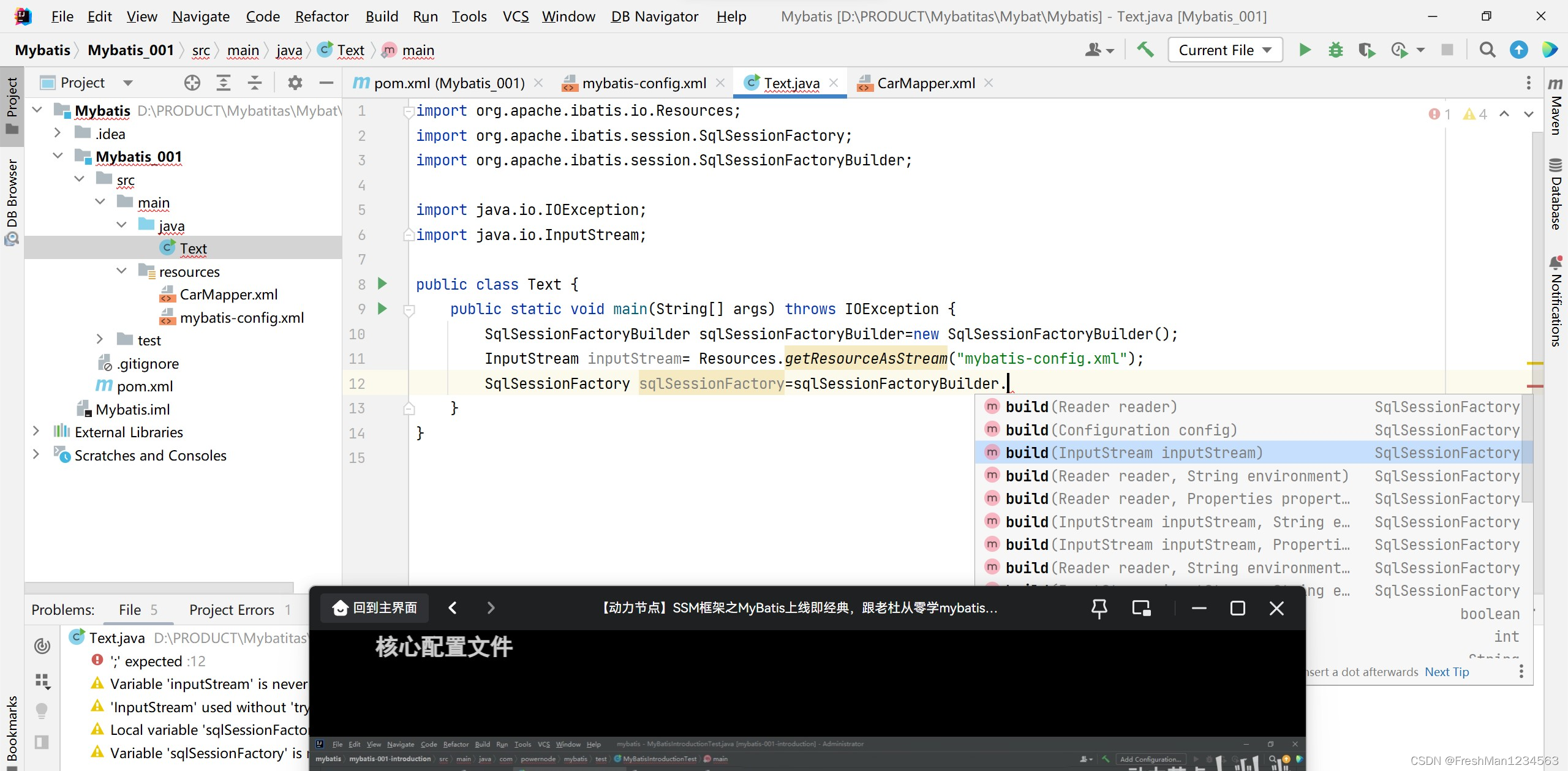The height and width of the screenshot is (771, 1568).
Task: Select mybatis-config.xml in project tree
Action: (x=241, y=318)
